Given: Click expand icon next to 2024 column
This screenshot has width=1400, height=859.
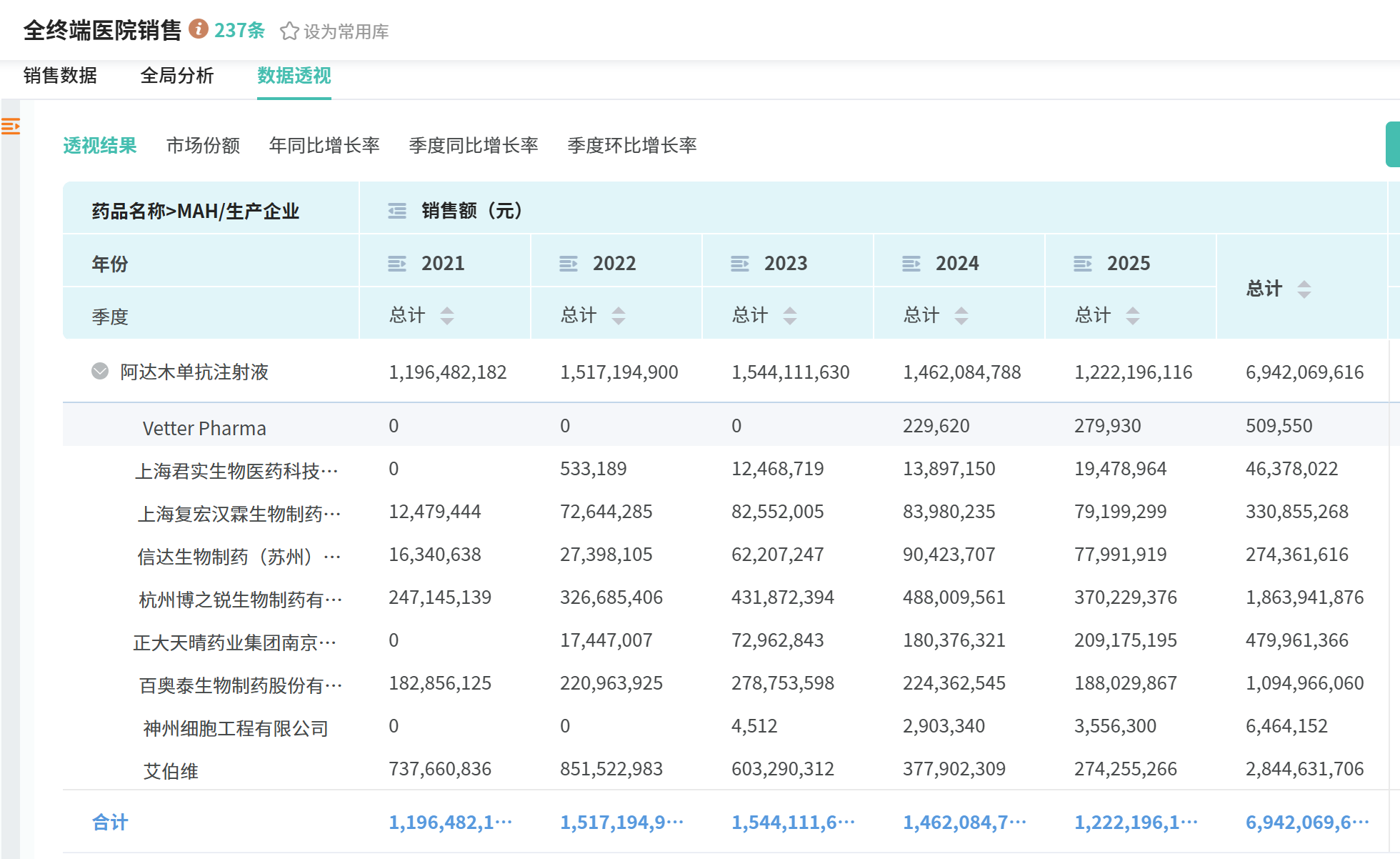Looking at the screenshot, I should [911, 264].
